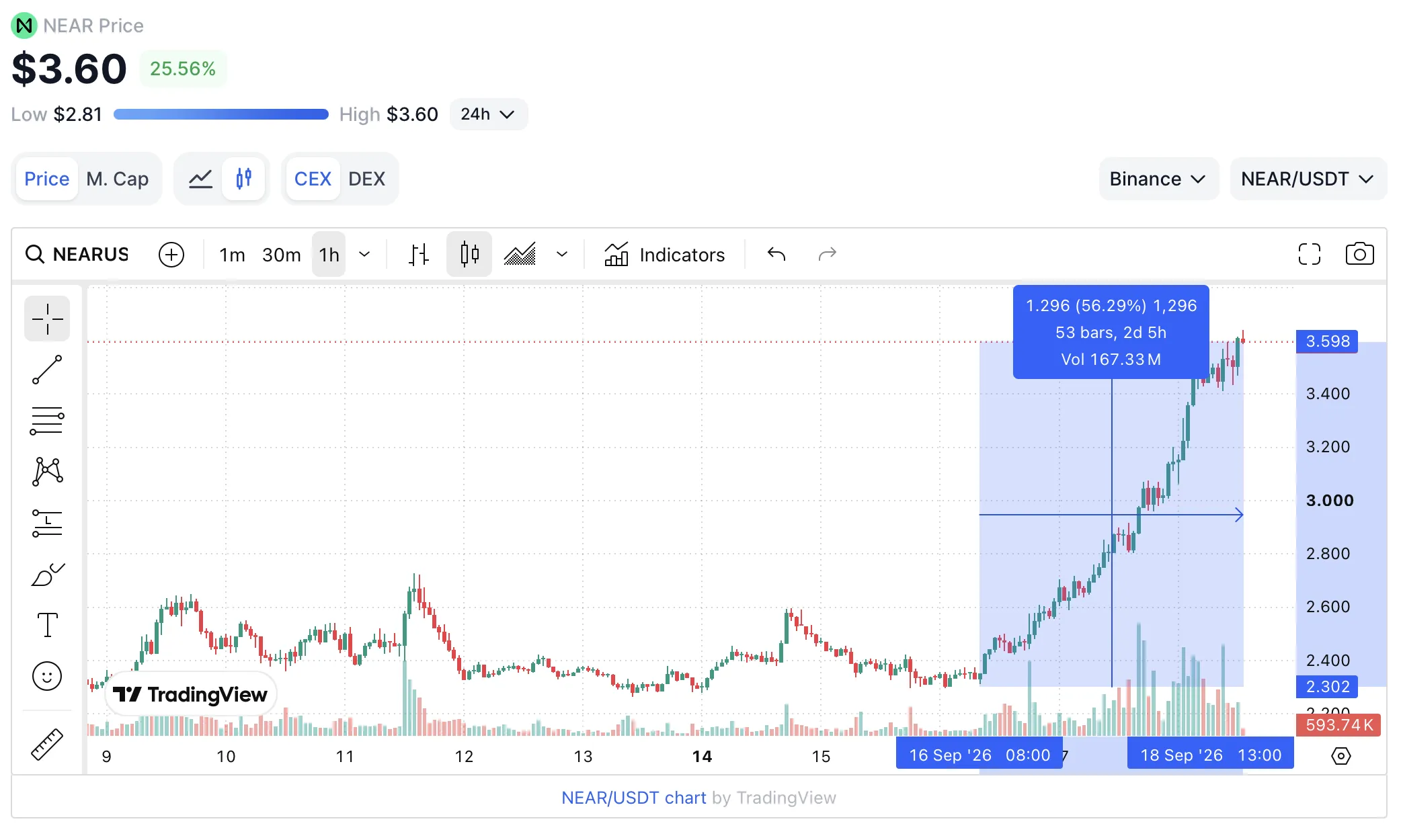The image size is (1401, 840).
Task: Add a compare symbol with plus icon
Action: (171, 255)
